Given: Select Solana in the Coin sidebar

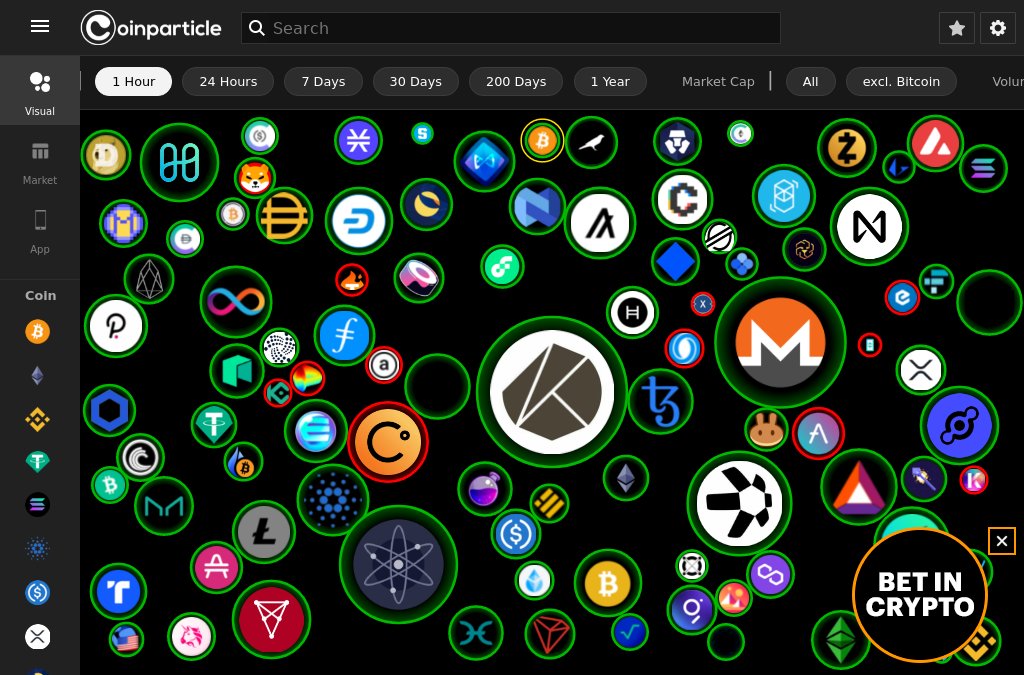Looking at the screenshot, I should 37,505.
